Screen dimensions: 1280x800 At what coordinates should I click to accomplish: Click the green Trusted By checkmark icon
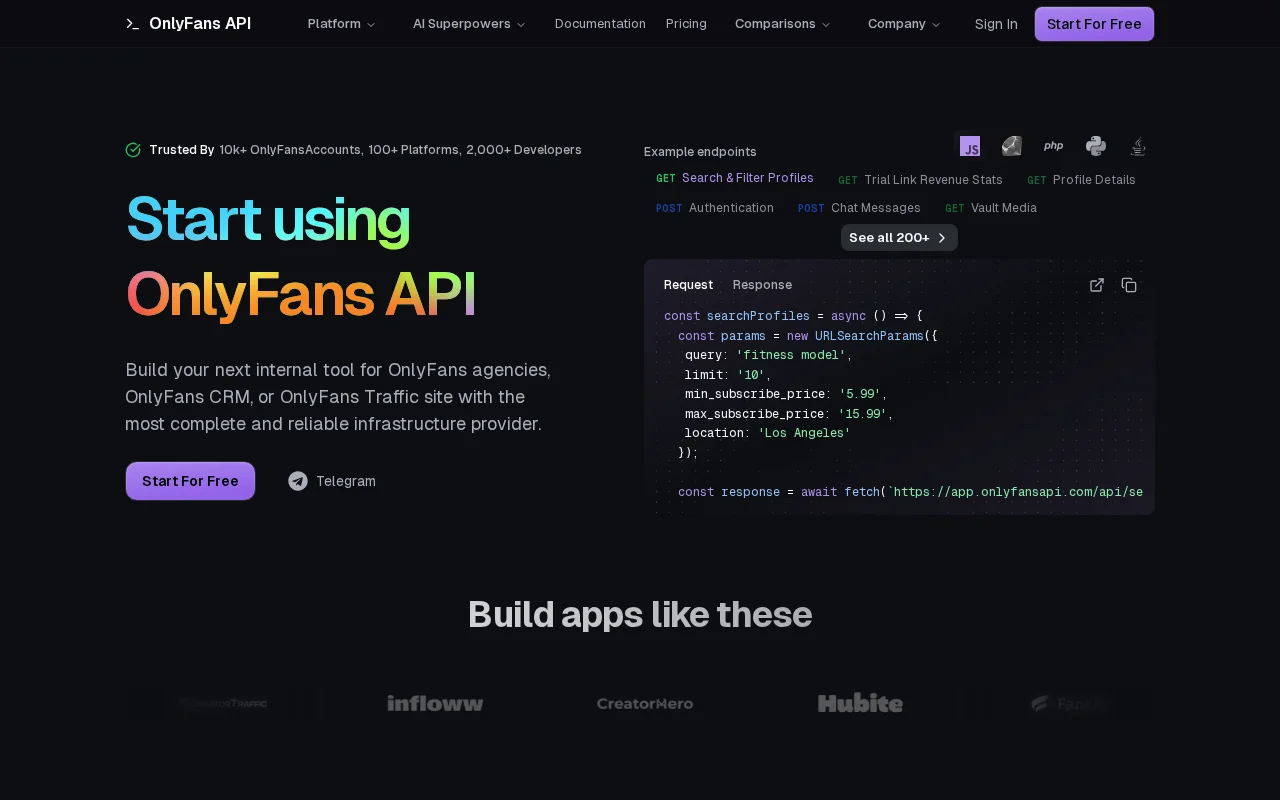coord(133,150)
